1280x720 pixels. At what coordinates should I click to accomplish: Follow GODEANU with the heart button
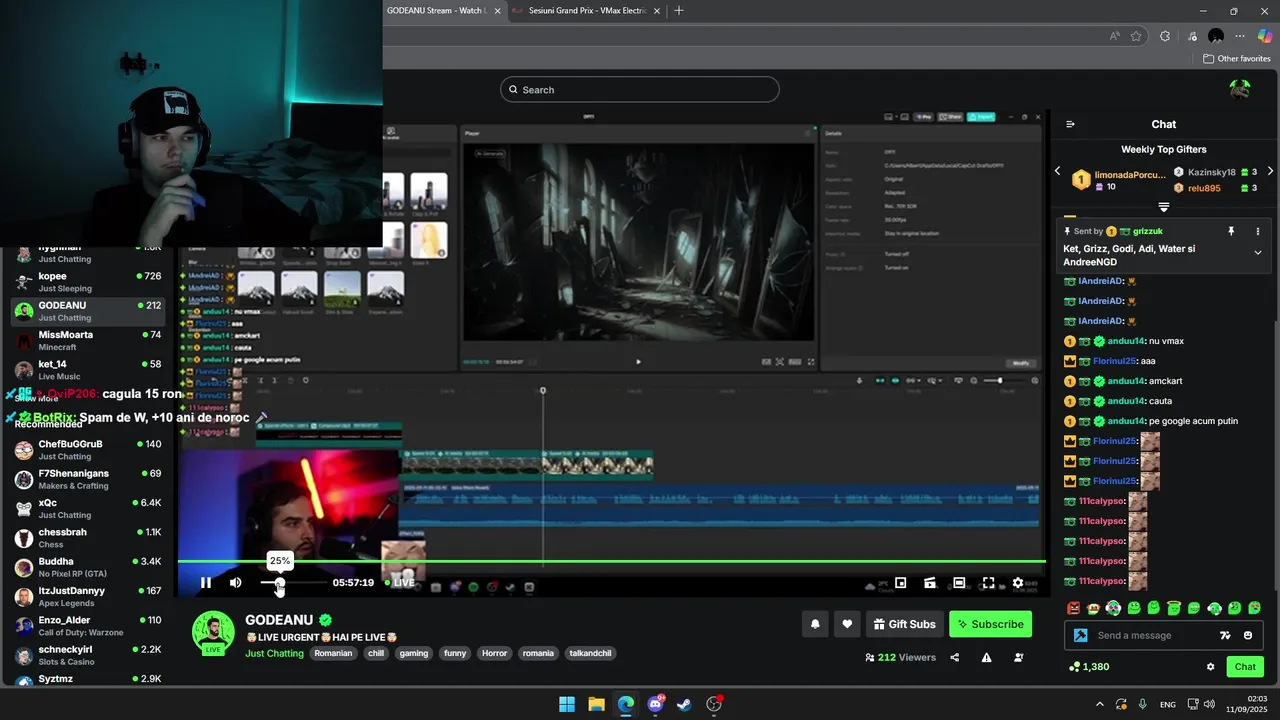point(847,624)
